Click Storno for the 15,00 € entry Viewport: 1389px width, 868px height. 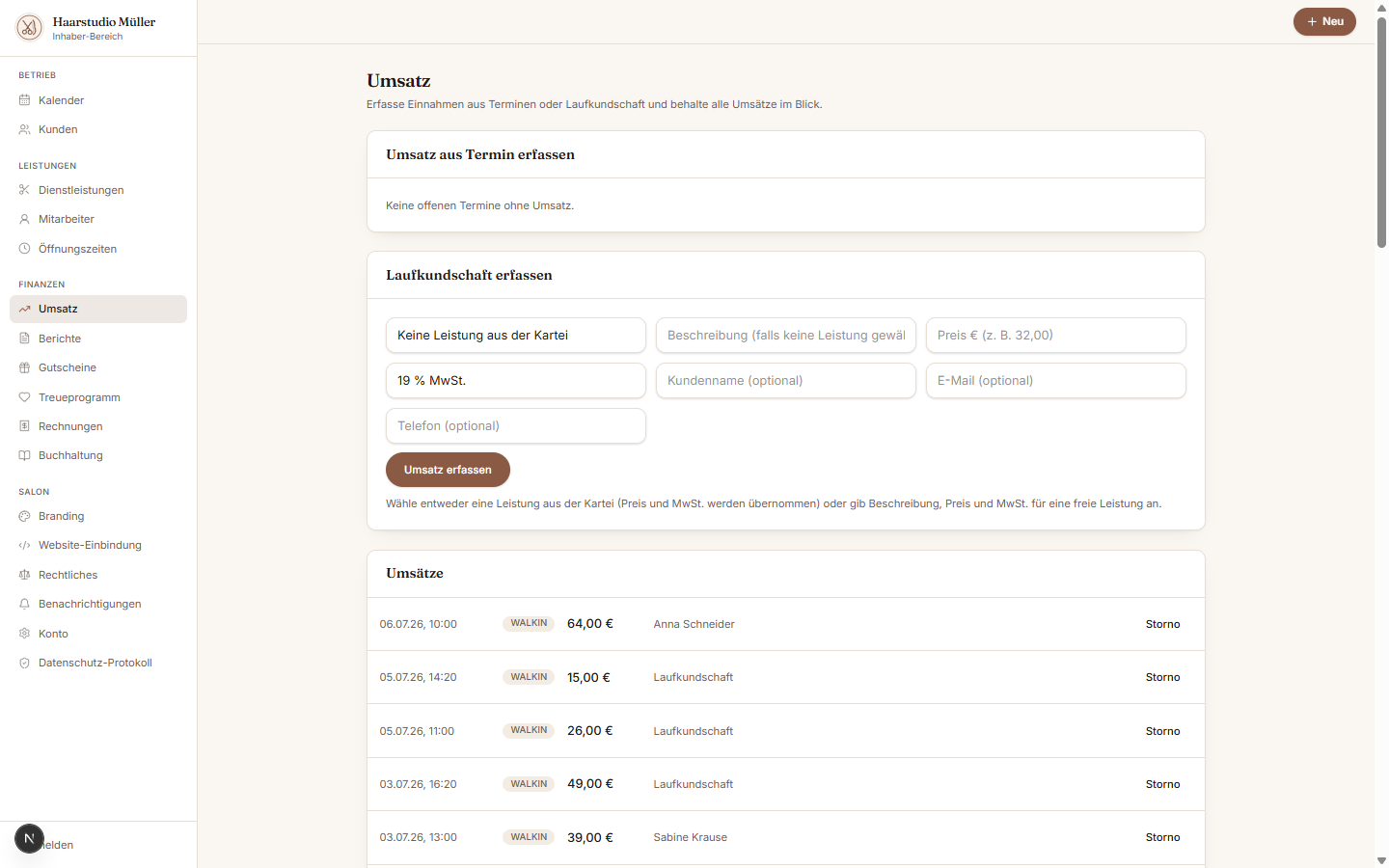point(1162,677)
